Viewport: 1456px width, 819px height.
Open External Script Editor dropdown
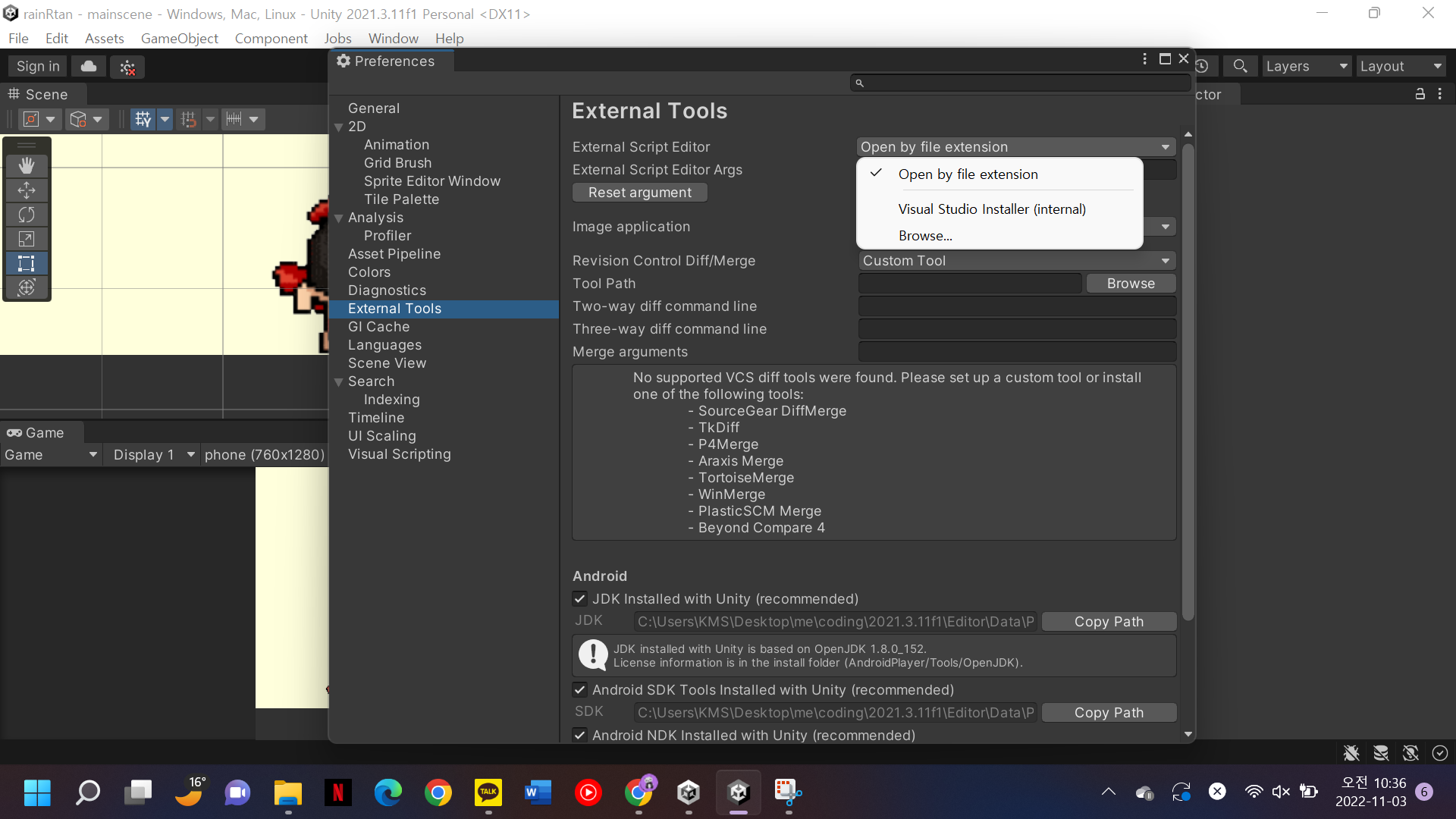pyautogui.click(x=1016, y=147)
